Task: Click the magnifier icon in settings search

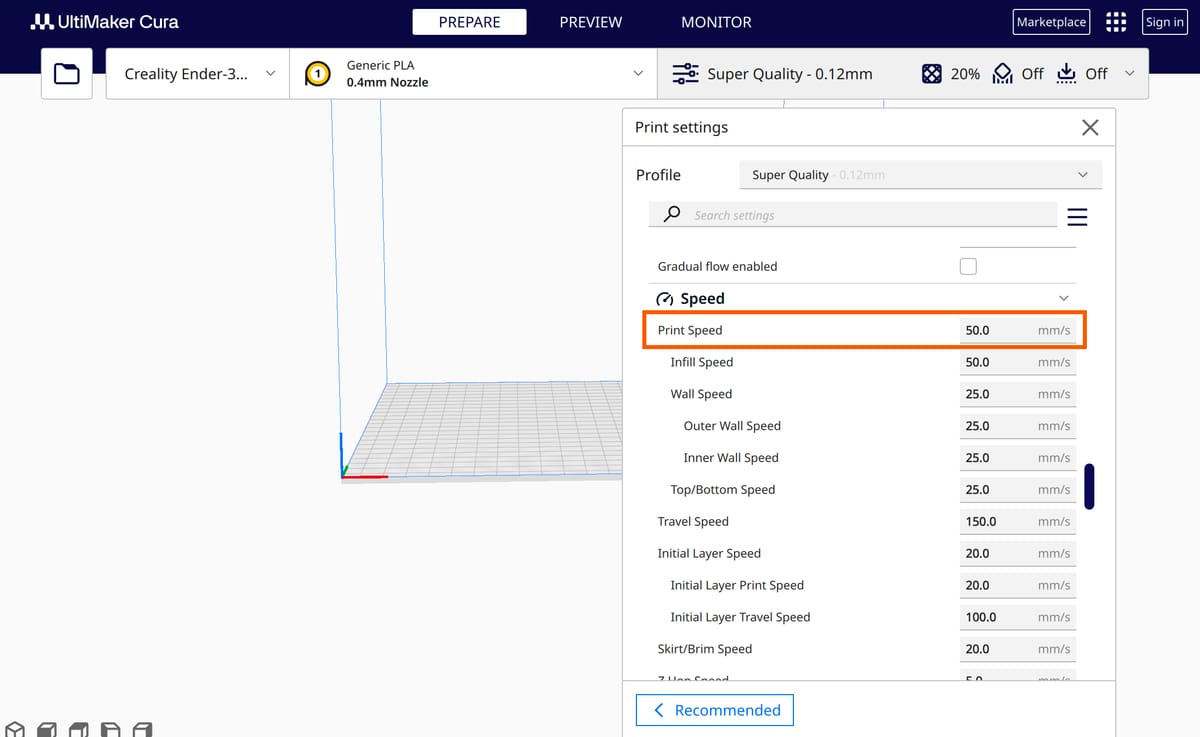Action: tap(673, 214)
